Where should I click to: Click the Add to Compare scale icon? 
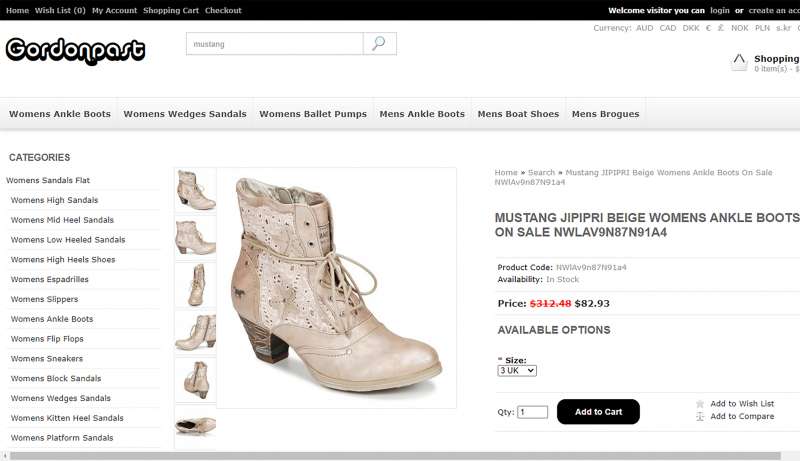700,417
